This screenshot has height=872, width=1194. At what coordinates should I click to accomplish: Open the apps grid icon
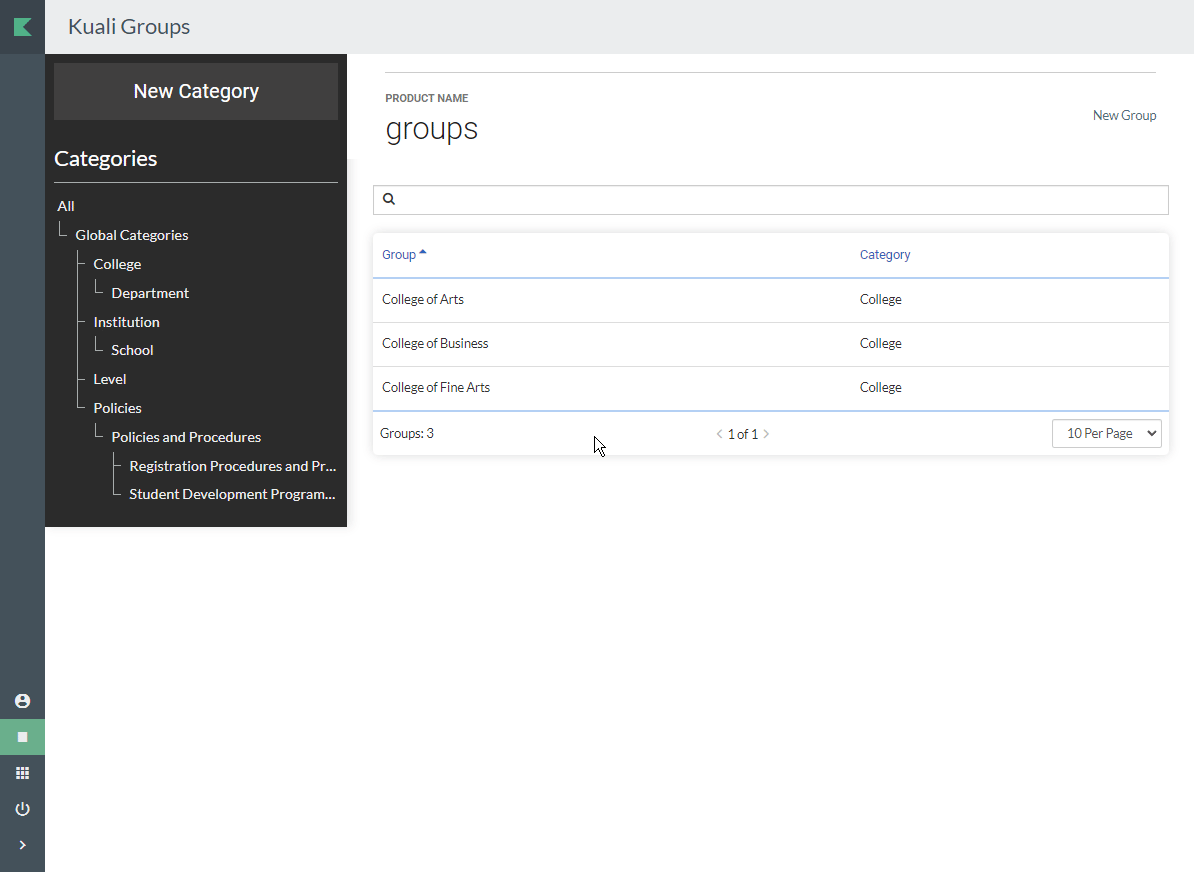(x=22, y=773)
